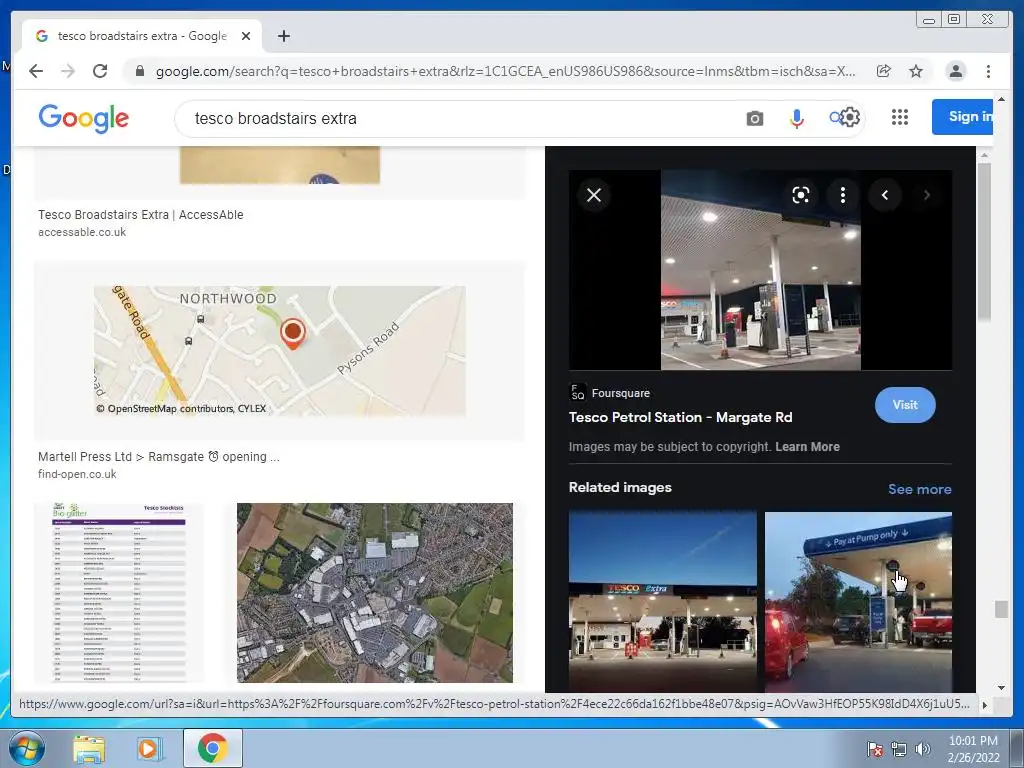Click See more related images
The width and height of the screenshot is (1024, 768).
click(x=920, y=489)
